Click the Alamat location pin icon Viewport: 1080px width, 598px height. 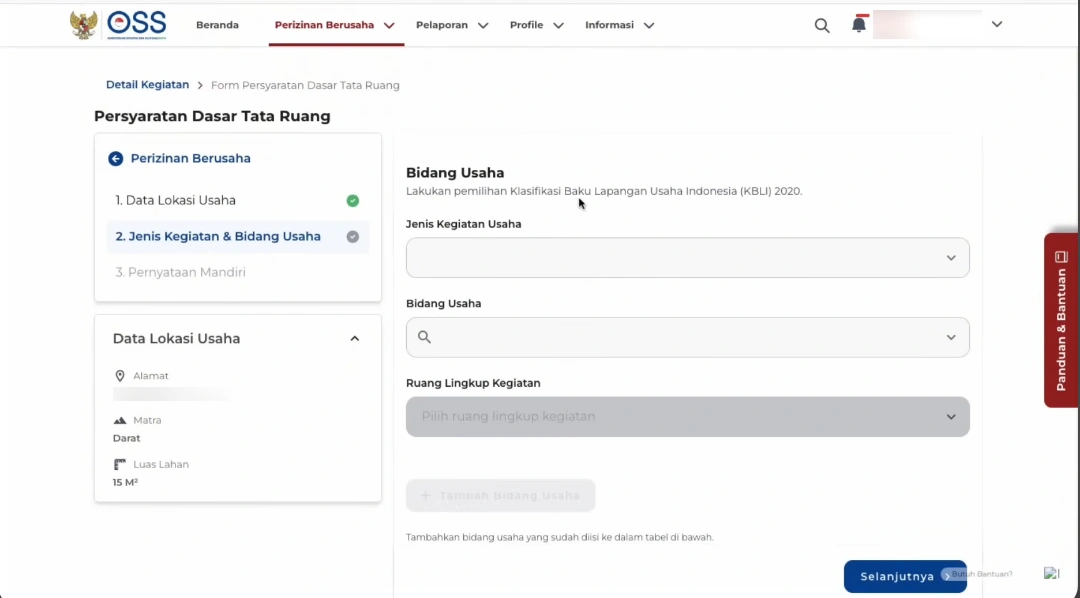(x=120, y=376)
